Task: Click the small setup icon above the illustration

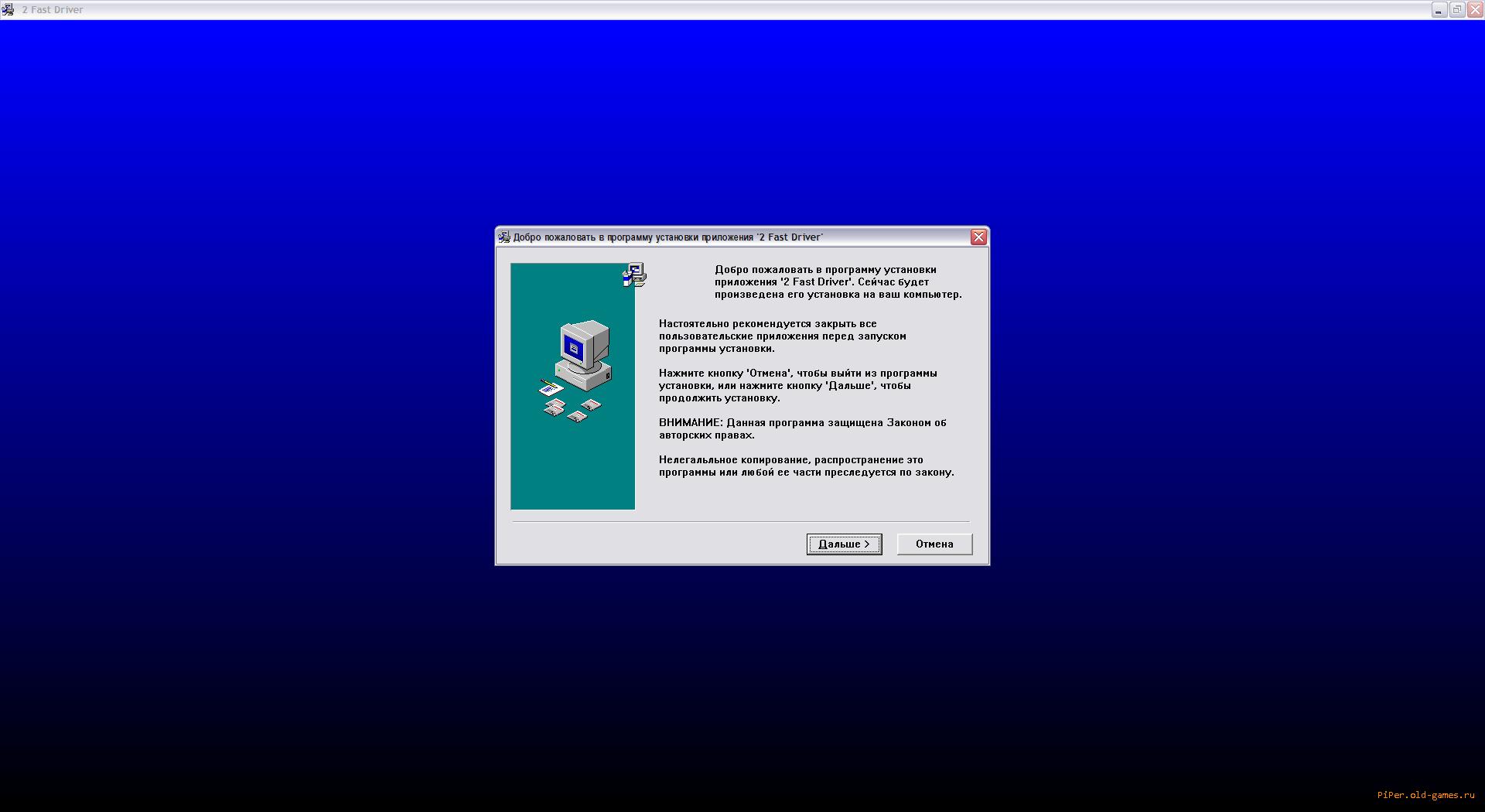Action: (x=634, y=275)
